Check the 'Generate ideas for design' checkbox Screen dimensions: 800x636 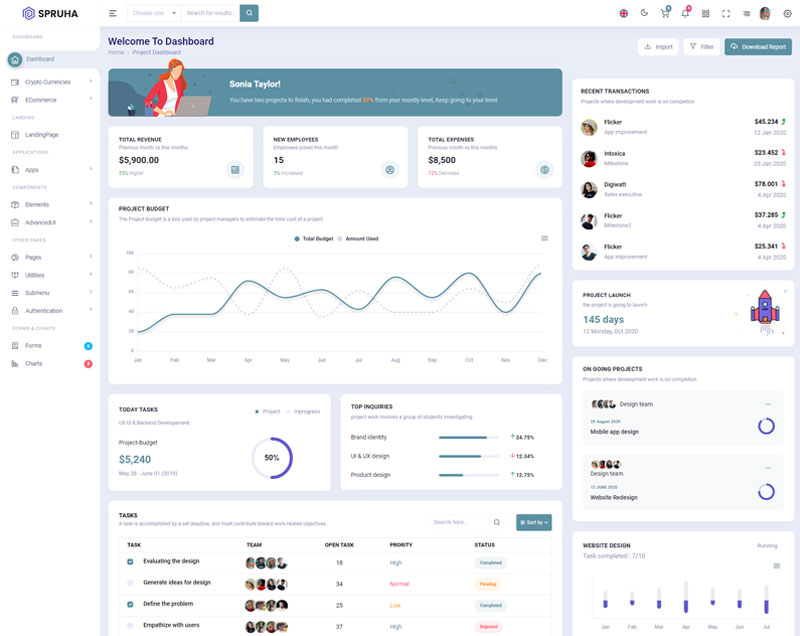pyautogui.click(x=130, y=583)
